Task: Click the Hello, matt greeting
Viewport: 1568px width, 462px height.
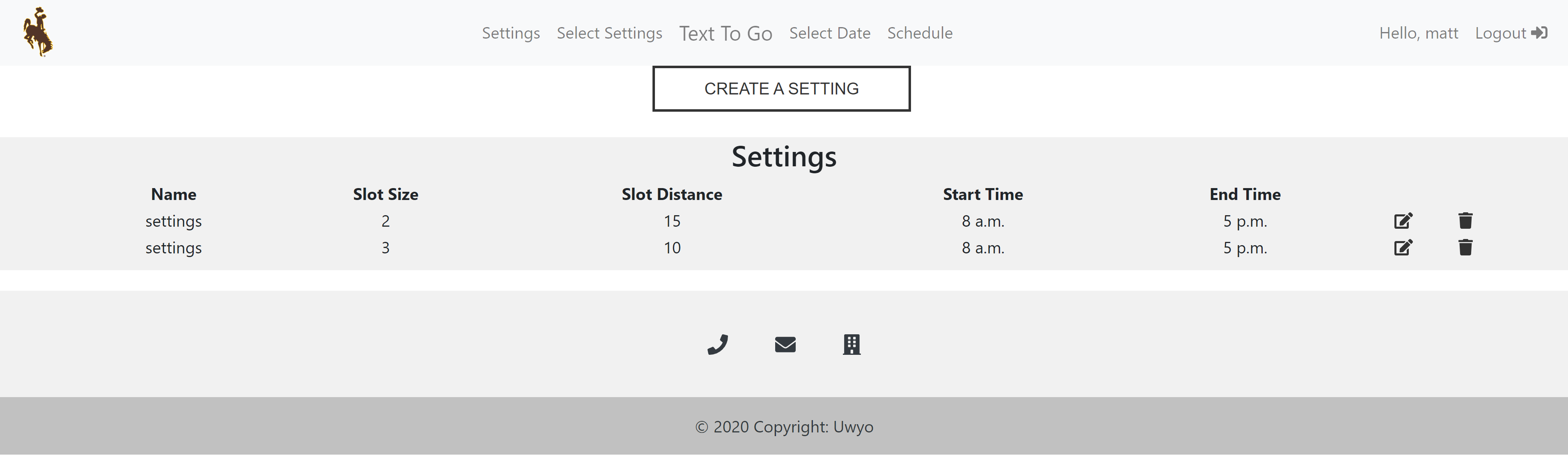Action: pyautogui.click(x=1418, y=33)
